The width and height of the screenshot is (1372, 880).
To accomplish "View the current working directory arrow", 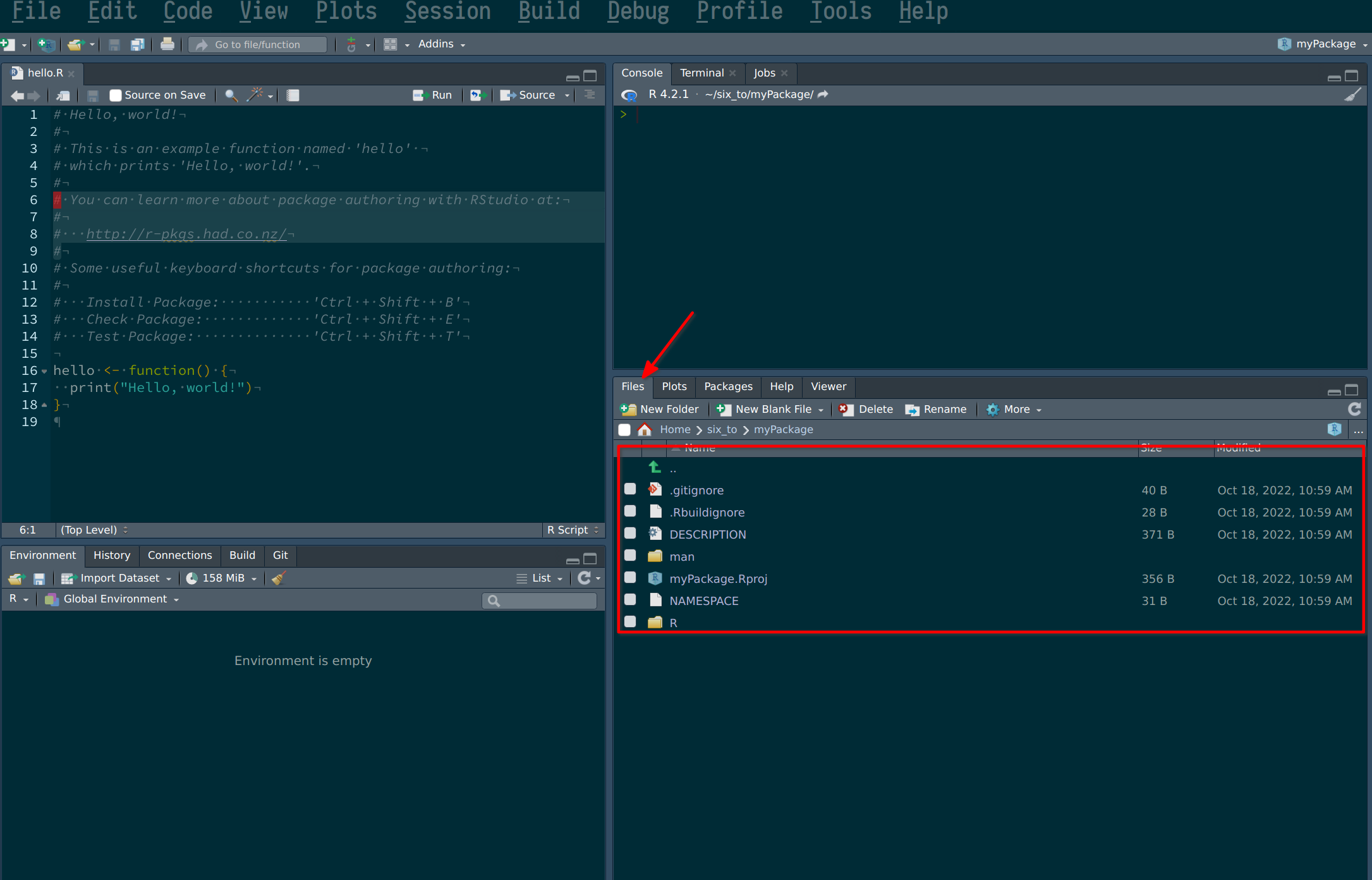I will point(823,94).
